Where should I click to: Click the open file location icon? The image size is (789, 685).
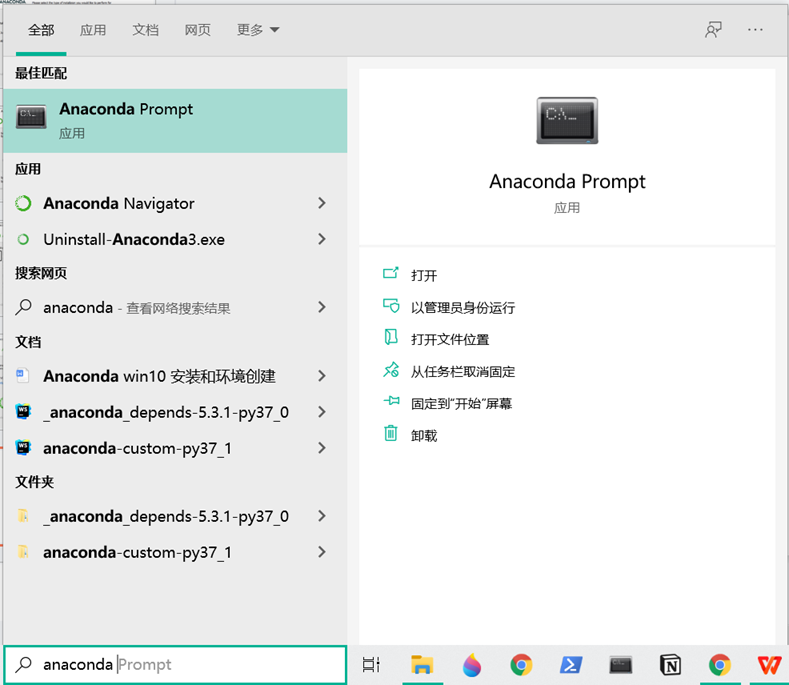[x=391, y=338]
